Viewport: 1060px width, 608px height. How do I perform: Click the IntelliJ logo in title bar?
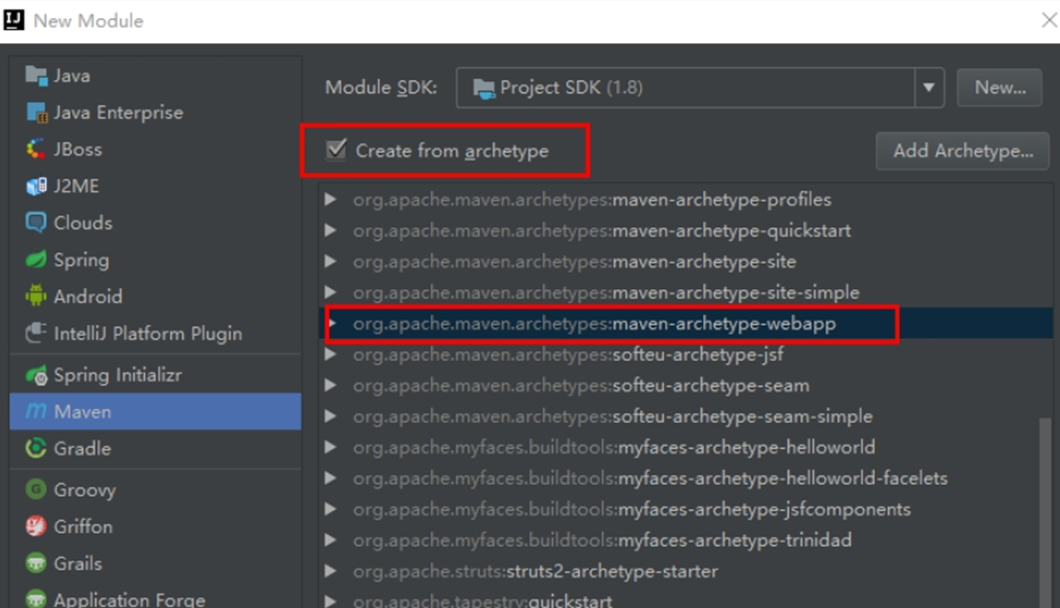pyautogui.click(x=14, y=20)
